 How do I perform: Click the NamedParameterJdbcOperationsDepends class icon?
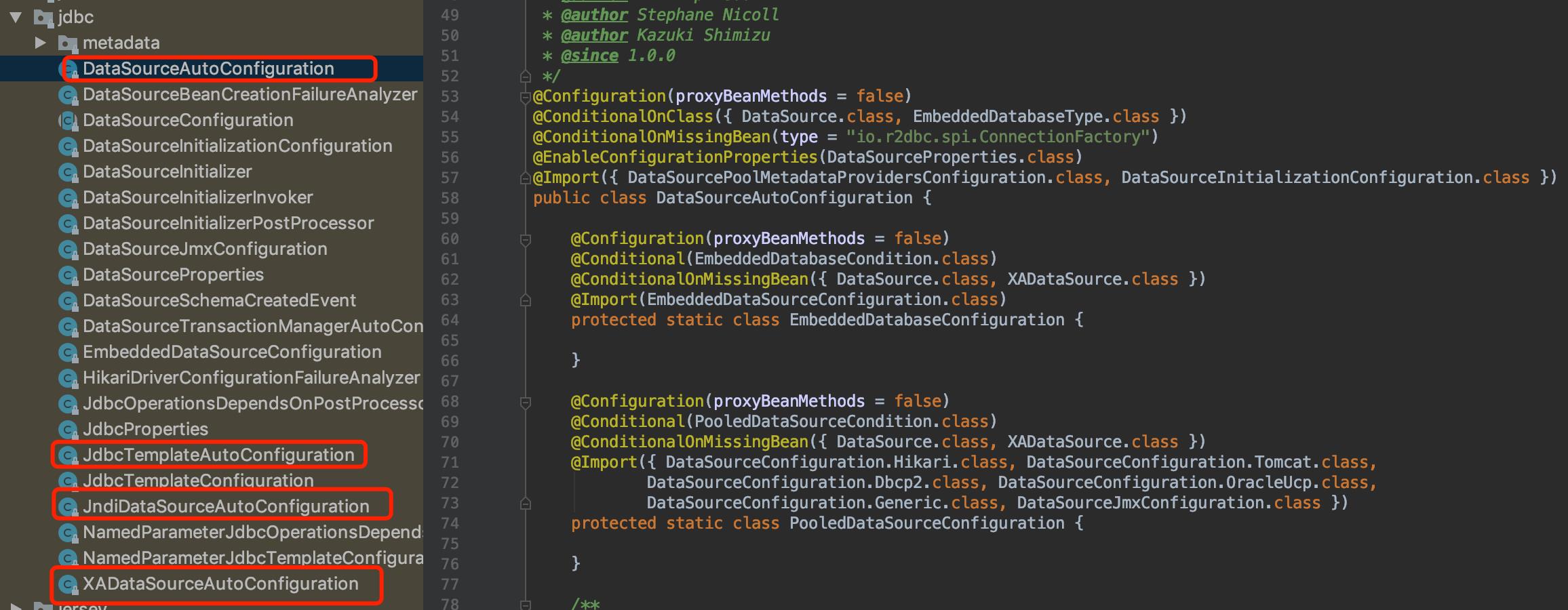coord(68,533)
